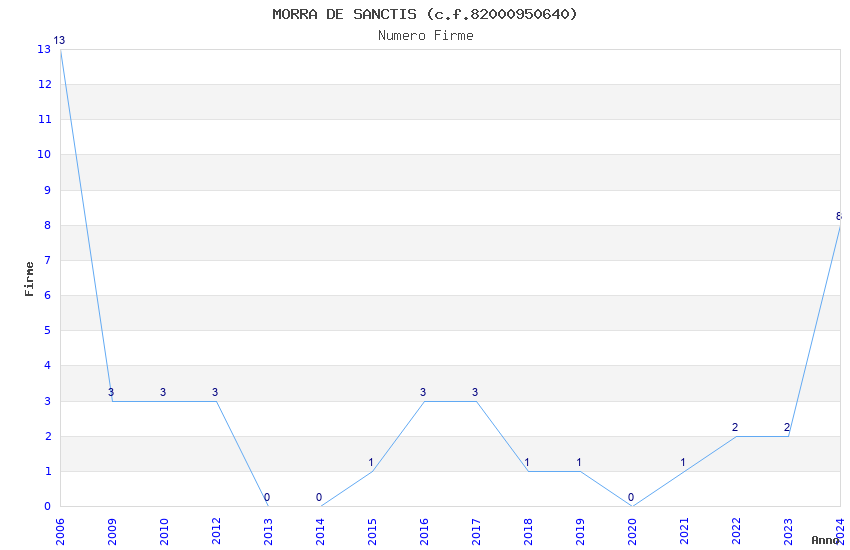
Task: Click the data value 1 above year 2019
Action: coord(579,463)
